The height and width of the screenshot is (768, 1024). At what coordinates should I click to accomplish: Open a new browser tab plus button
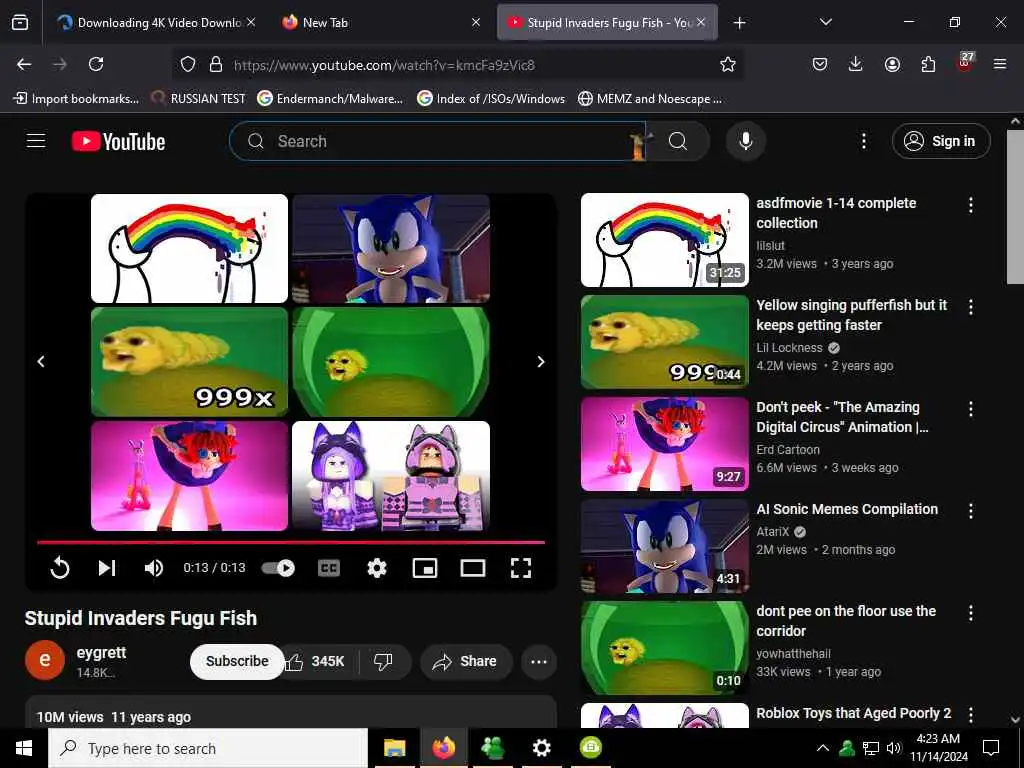coord(739,23)
